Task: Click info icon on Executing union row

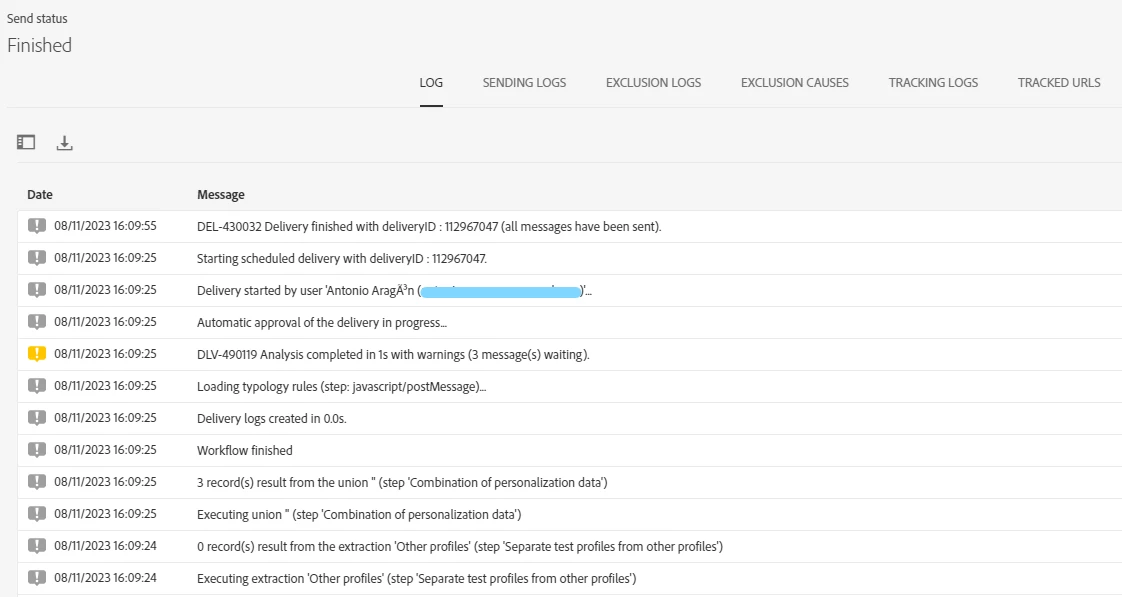Action: pos(36,513)
